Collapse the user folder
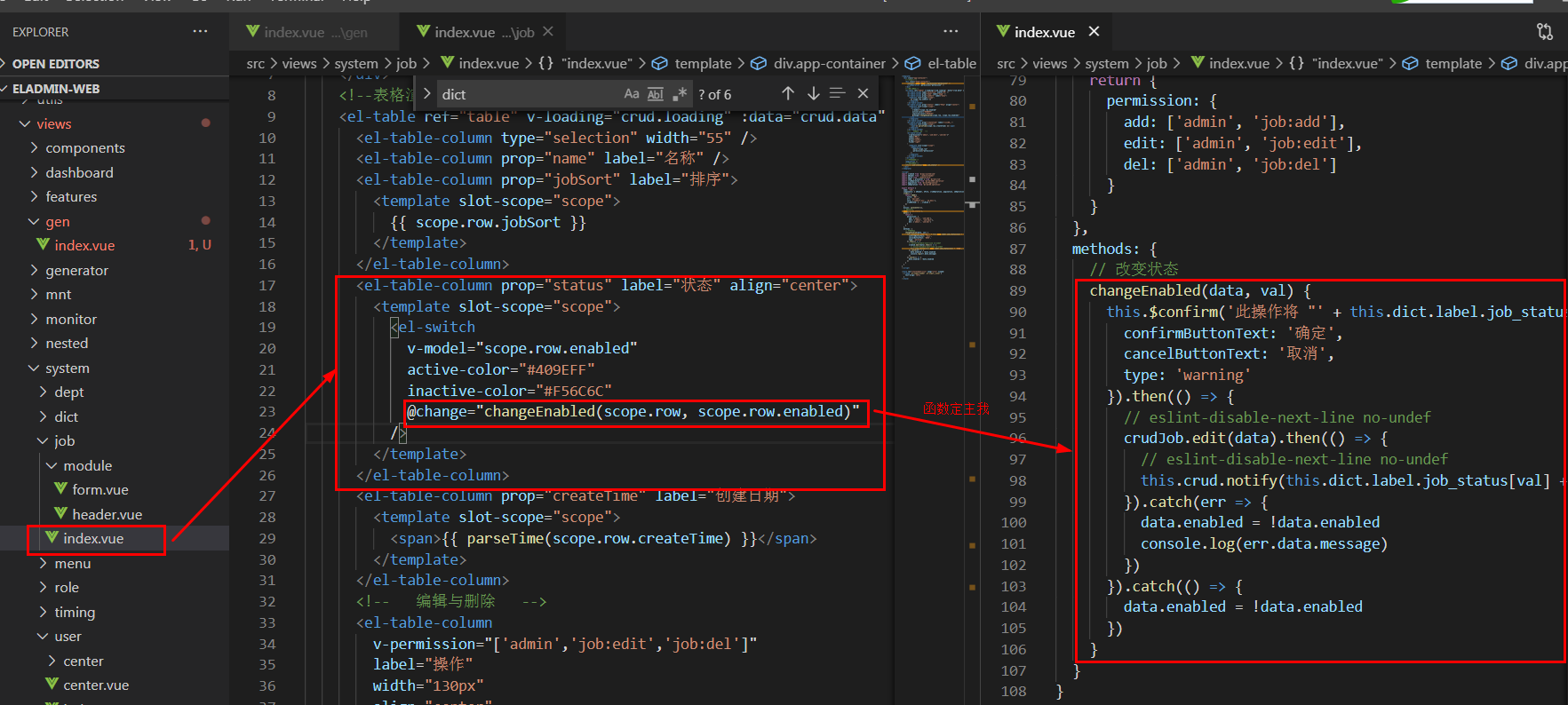Viewport: 1568px width, 705px height. [x=115, y=636]
